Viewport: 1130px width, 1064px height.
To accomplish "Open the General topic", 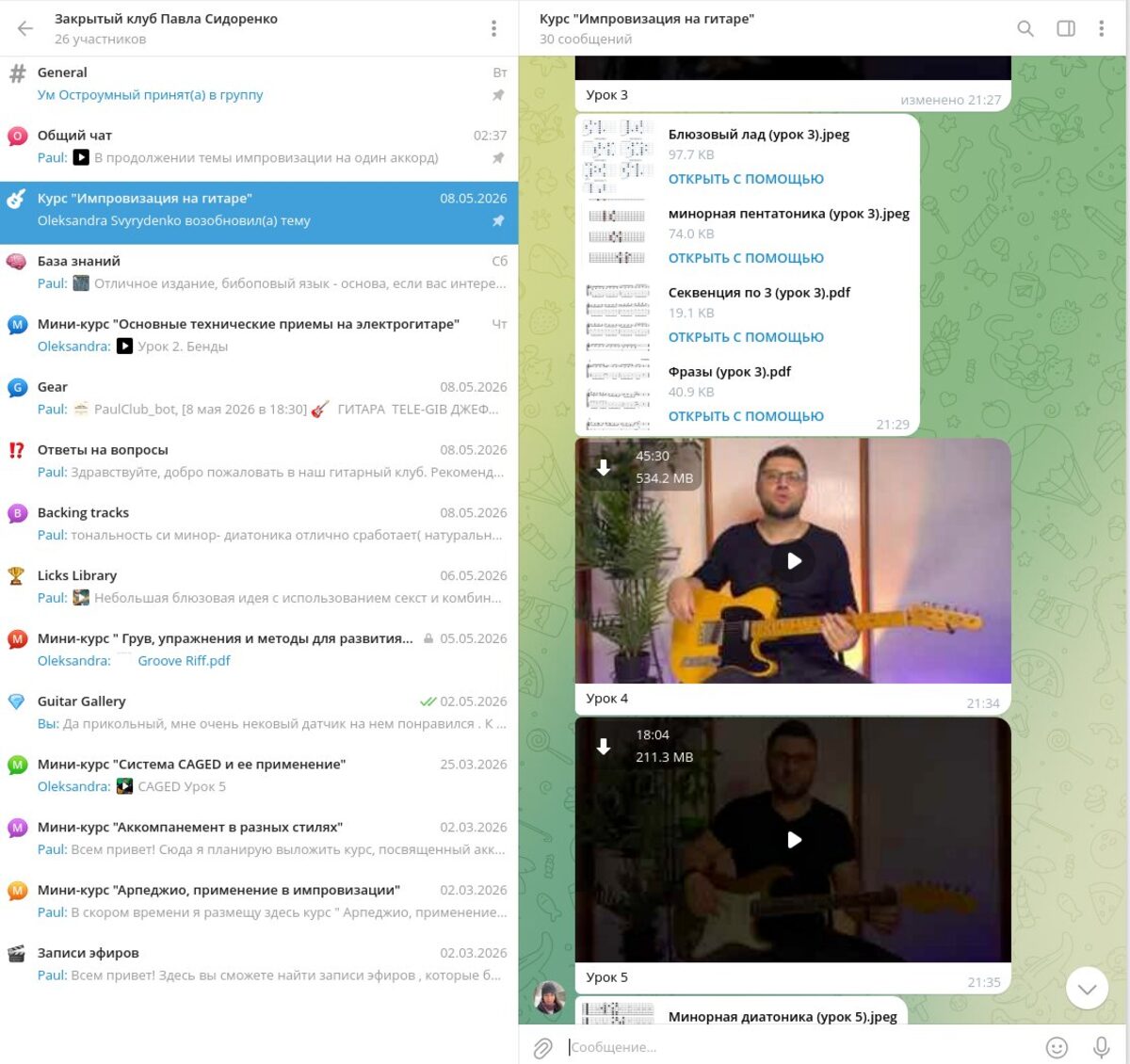I will (259, 84).
